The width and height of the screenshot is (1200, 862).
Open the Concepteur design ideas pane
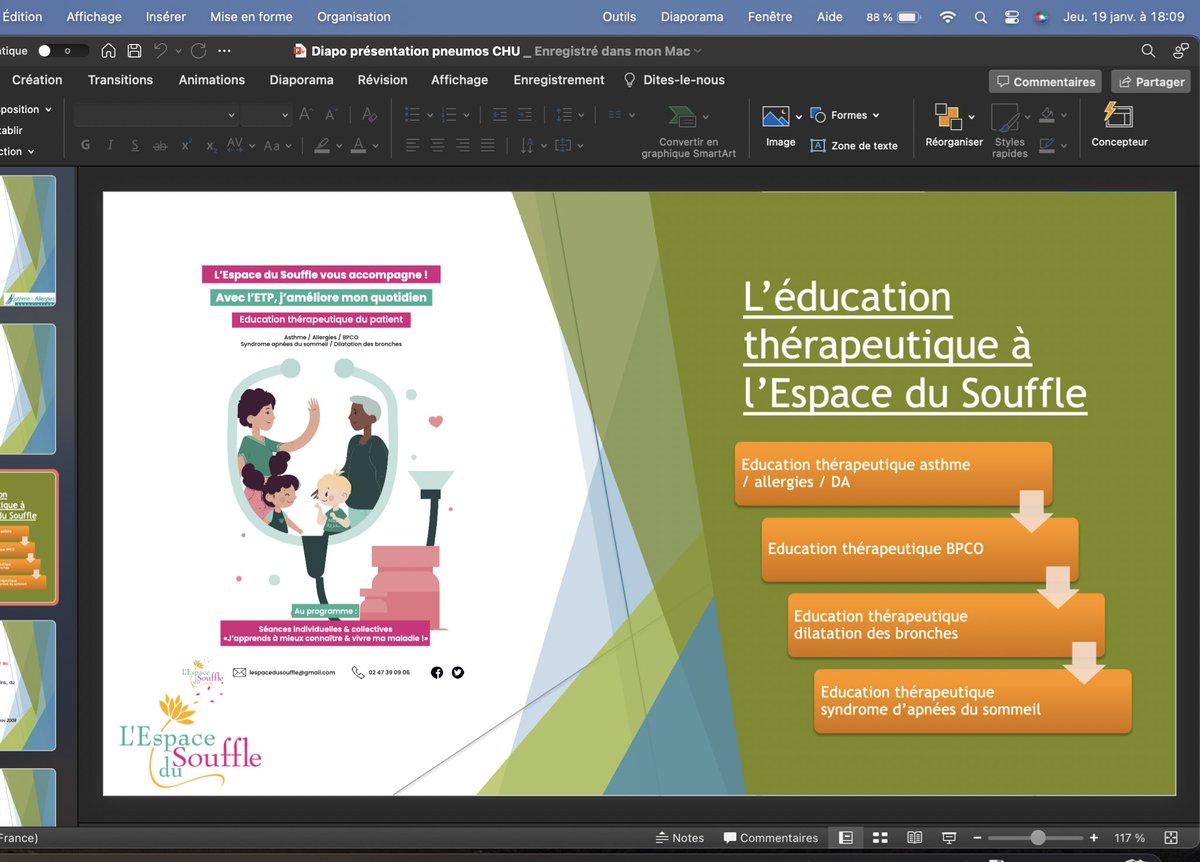pyautogui.click(x=1119, y=125)
